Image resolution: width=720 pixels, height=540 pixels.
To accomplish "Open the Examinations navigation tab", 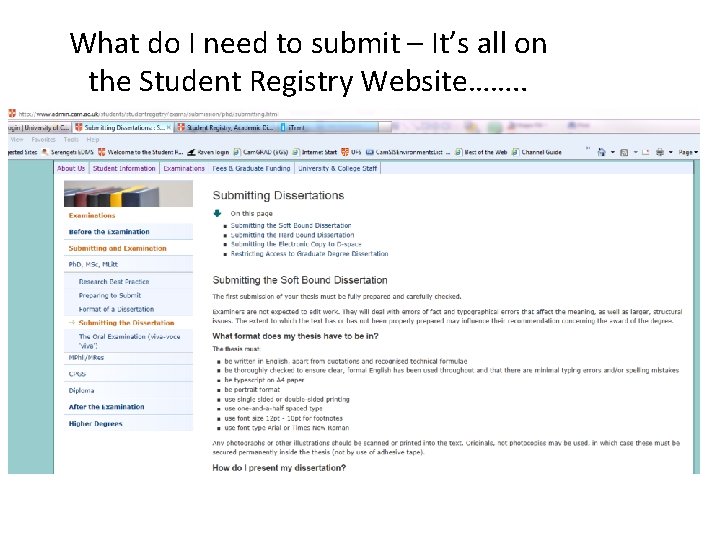I will 184,169.
